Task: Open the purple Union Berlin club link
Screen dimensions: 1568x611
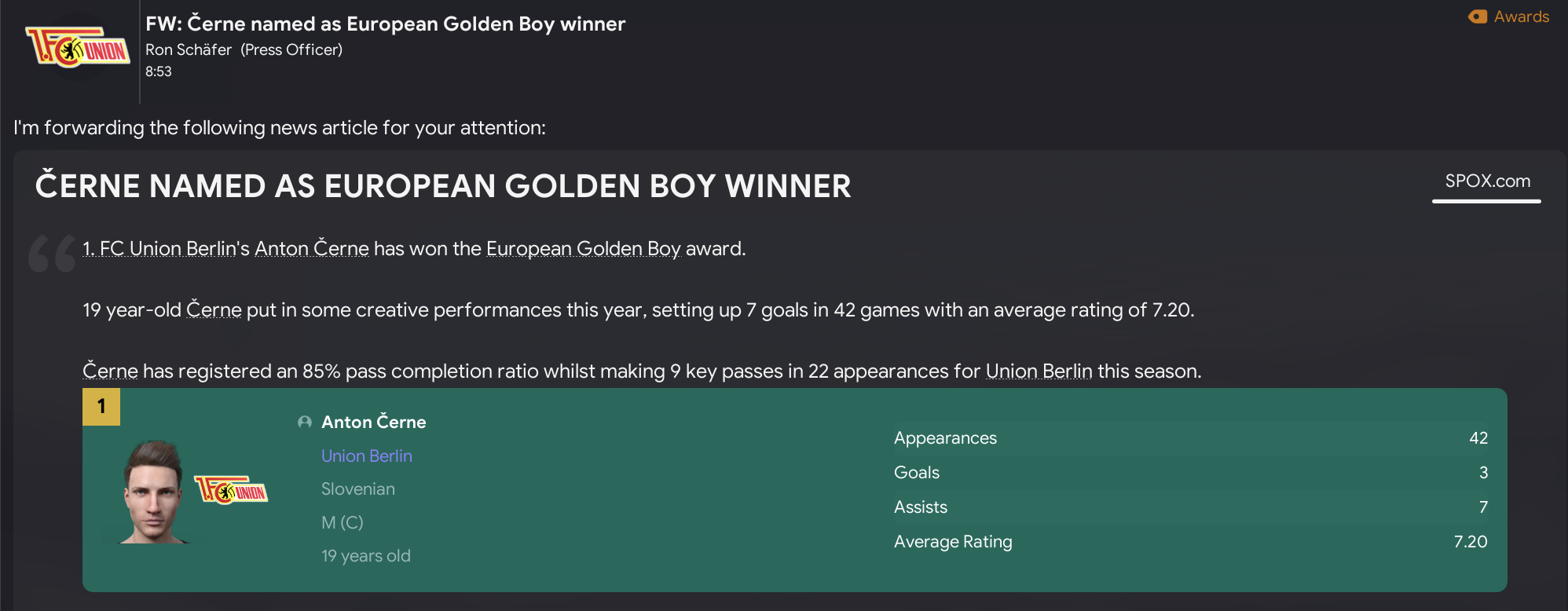Action: click(x=367, y=456)
